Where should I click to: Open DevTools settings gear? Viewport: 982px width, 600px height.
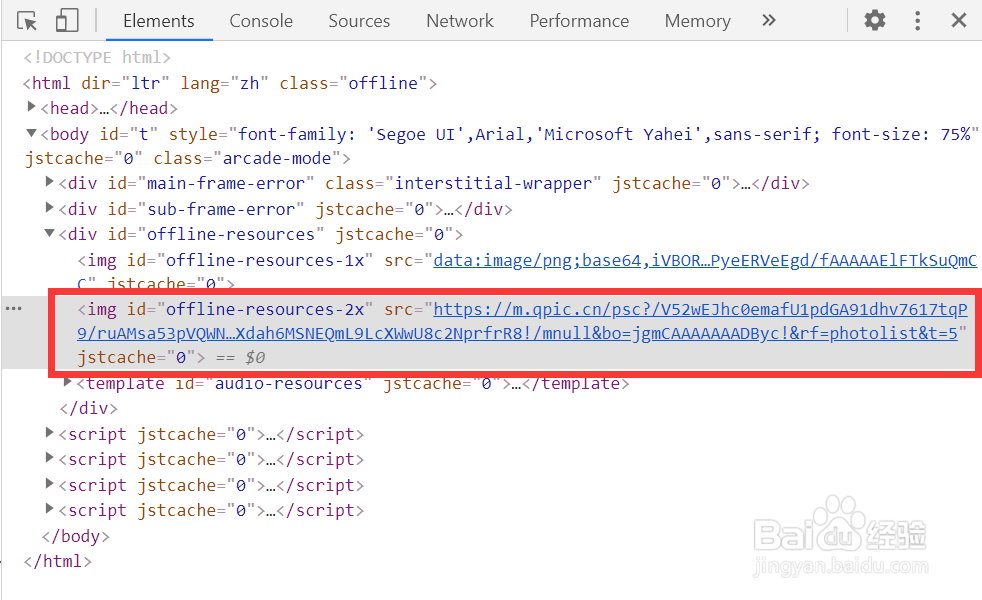(875, 21)
